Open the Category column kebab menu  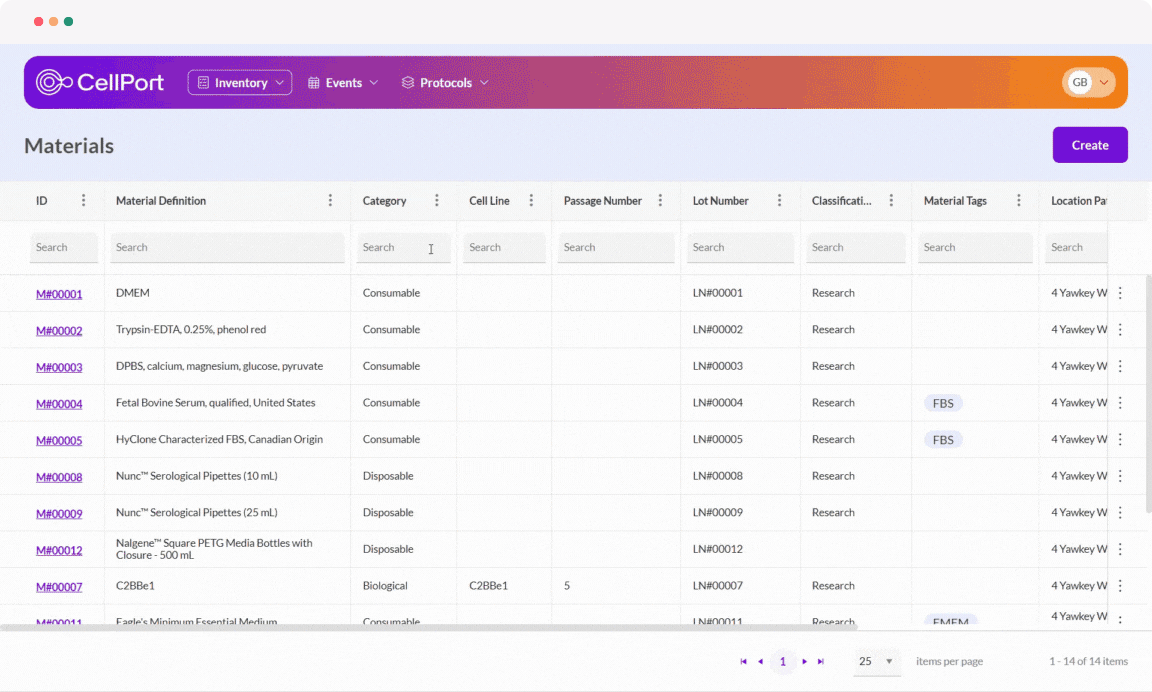point(437,201)
